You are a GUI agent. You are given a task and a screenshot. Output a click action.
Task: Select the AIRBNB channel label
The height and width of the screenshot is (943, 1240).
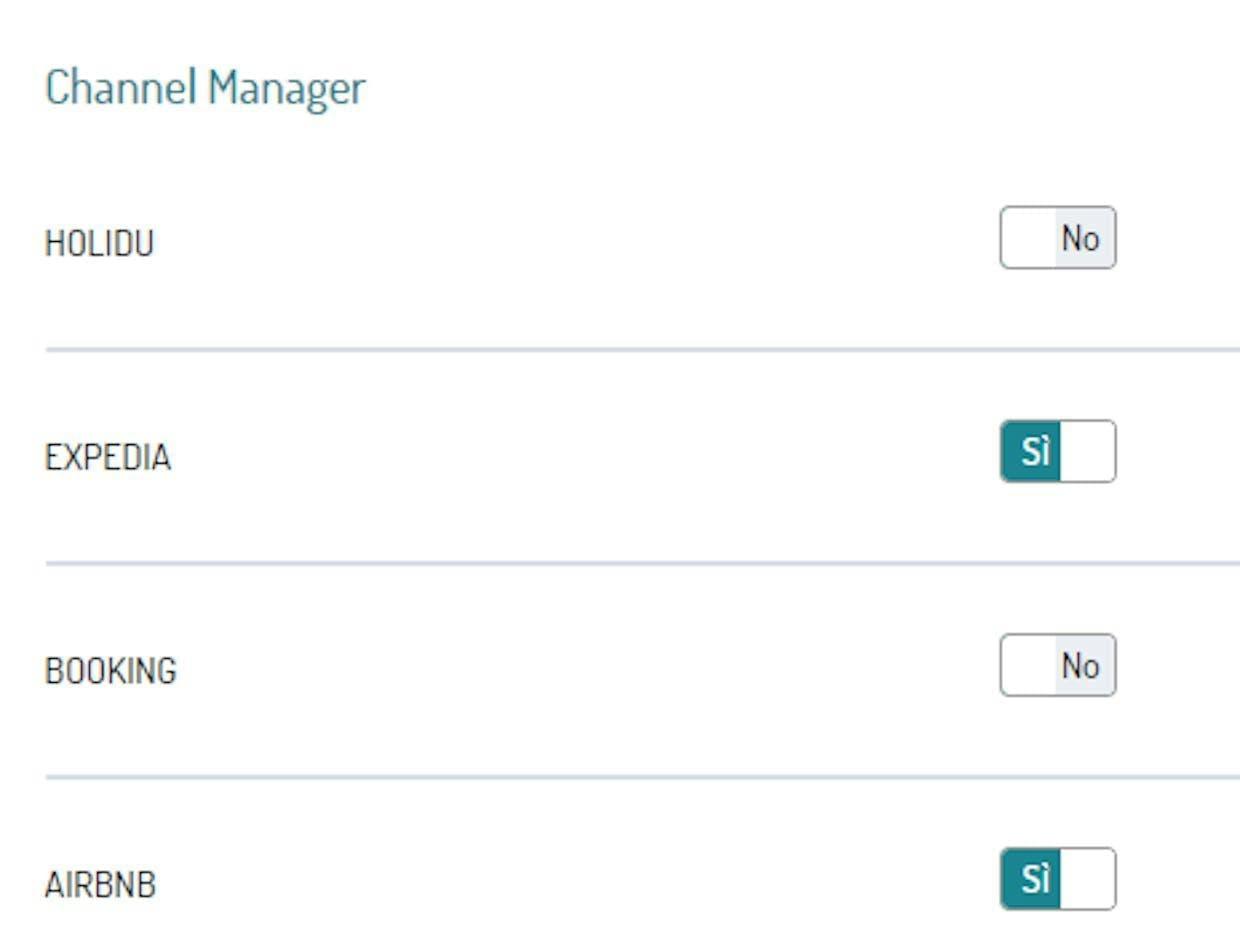point(100,885)
